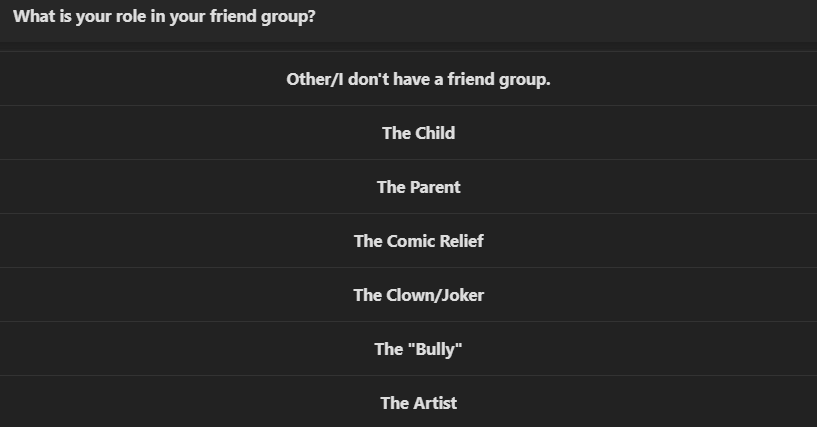
Task: Select the answer just above "The Clown/Joker"
Action: pyautogui.click(x=418, y=241)
